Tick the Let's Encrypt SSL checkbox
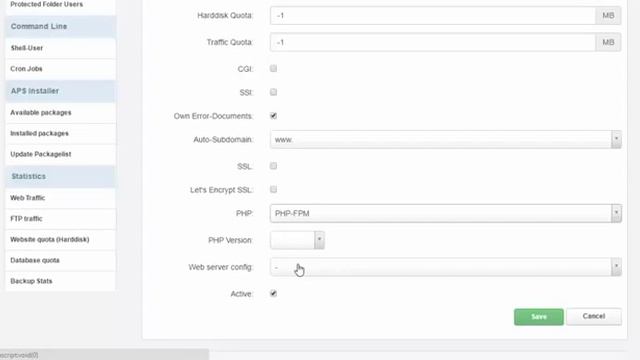The height and width of the screenshot is (360, 640). coord(273,189)
